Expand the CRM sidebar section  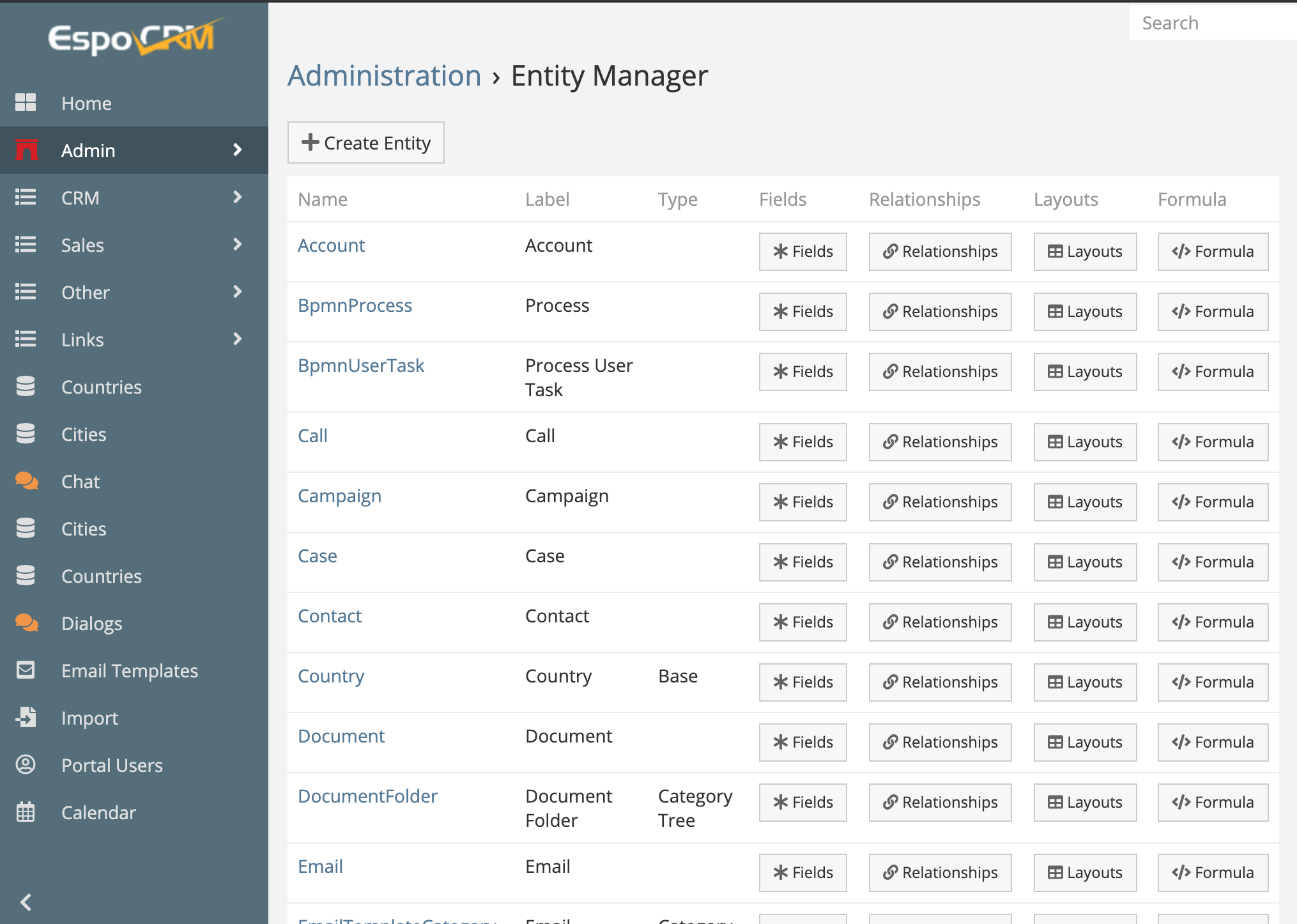[238, 197]
